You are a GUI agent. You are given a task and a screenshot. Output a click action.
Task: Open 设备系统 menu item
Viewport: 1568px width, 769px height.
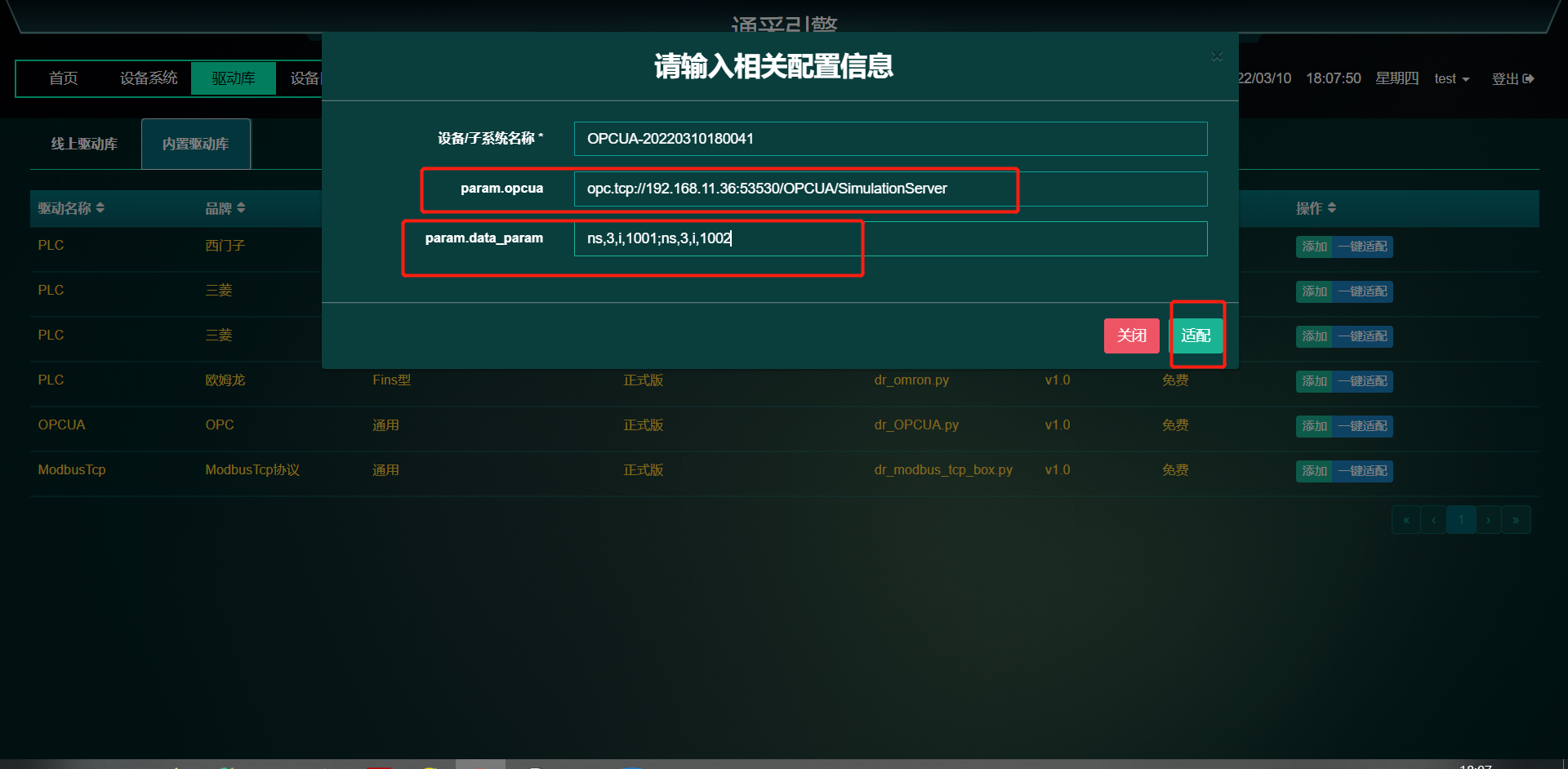tap(149, 78)
